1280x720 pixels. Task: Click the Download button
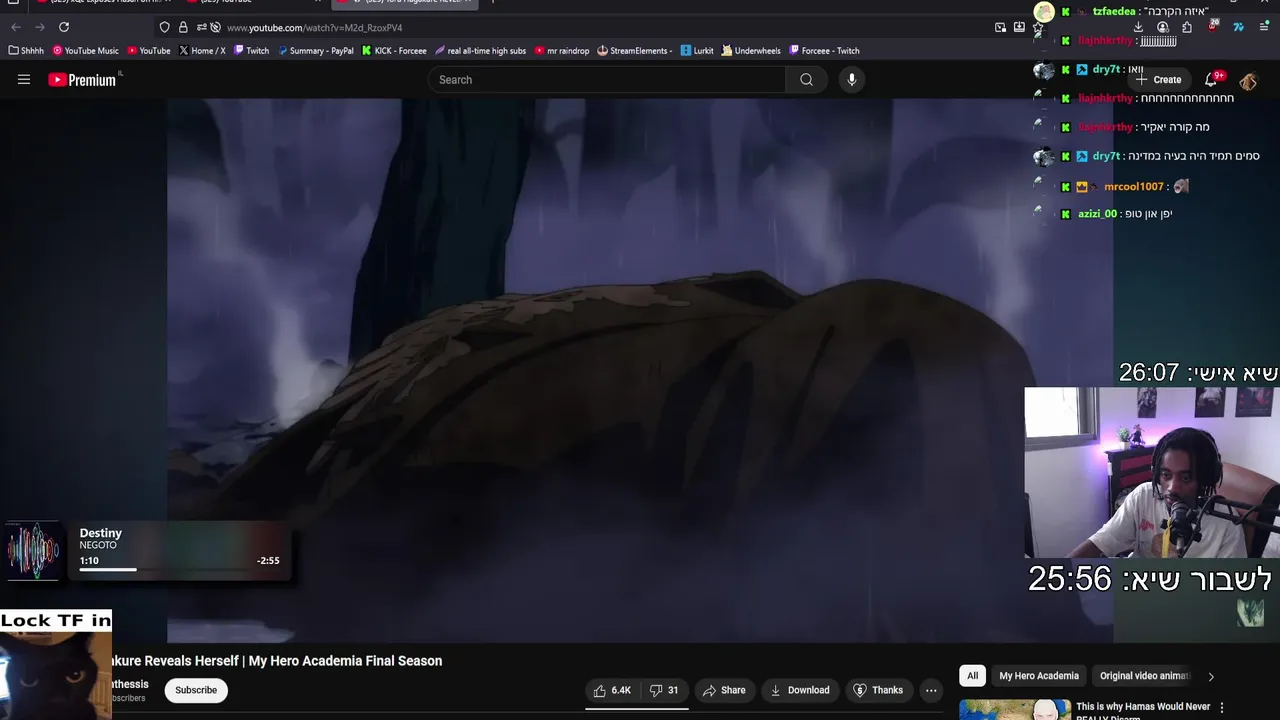click(x=799, y=690)
